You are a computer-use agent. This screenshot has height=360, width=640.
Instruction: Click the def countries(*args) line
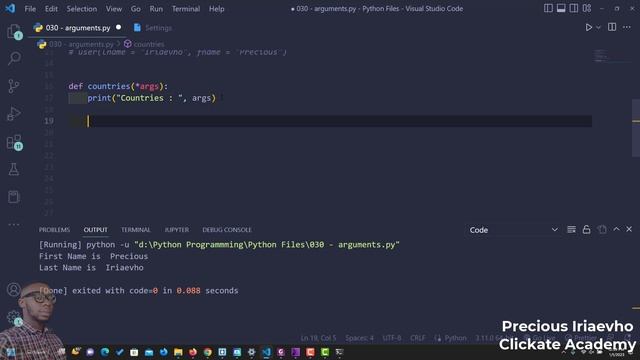tap(118, 86)
